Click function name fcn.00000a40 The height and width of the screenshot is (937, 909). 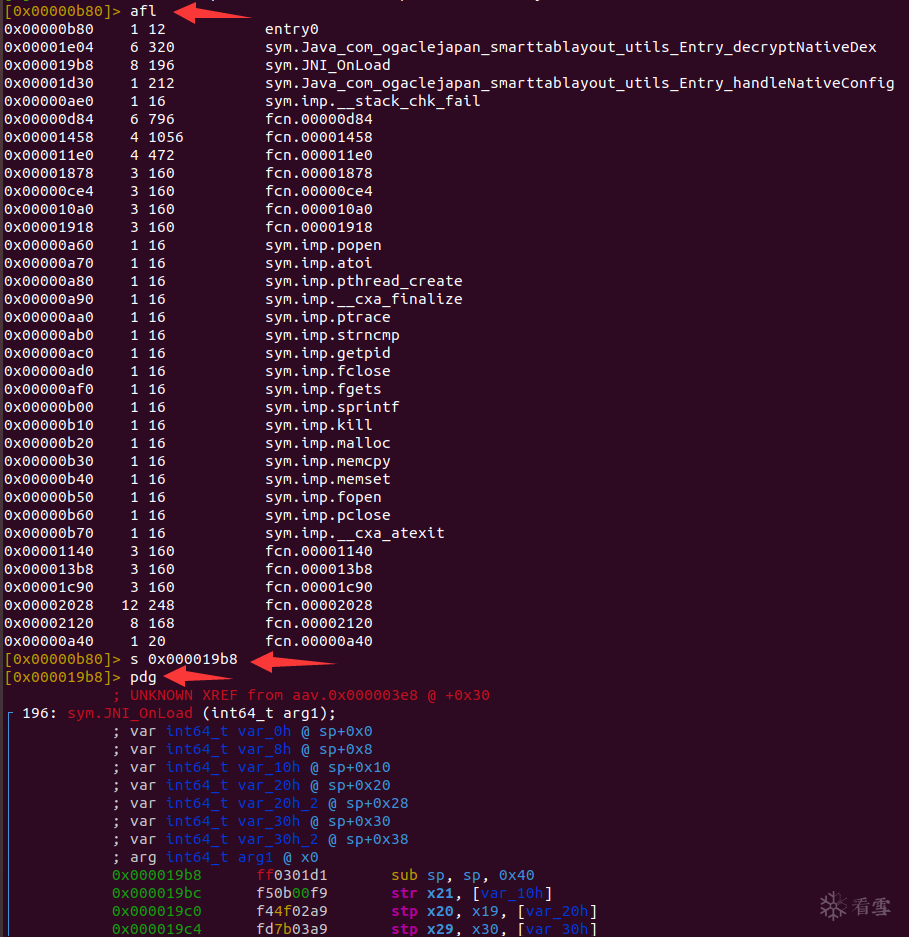[319, 641]
